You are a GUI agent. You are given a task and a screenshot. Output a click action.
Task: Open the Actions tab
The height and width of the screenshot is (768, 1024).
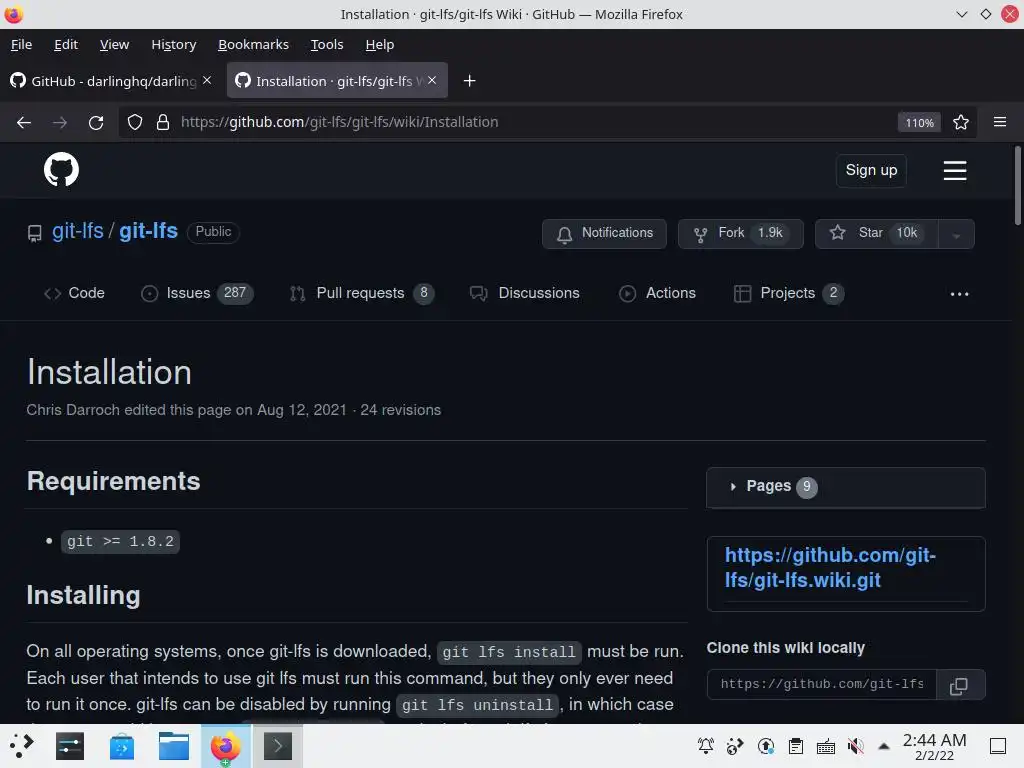click(x=658, y=293)
